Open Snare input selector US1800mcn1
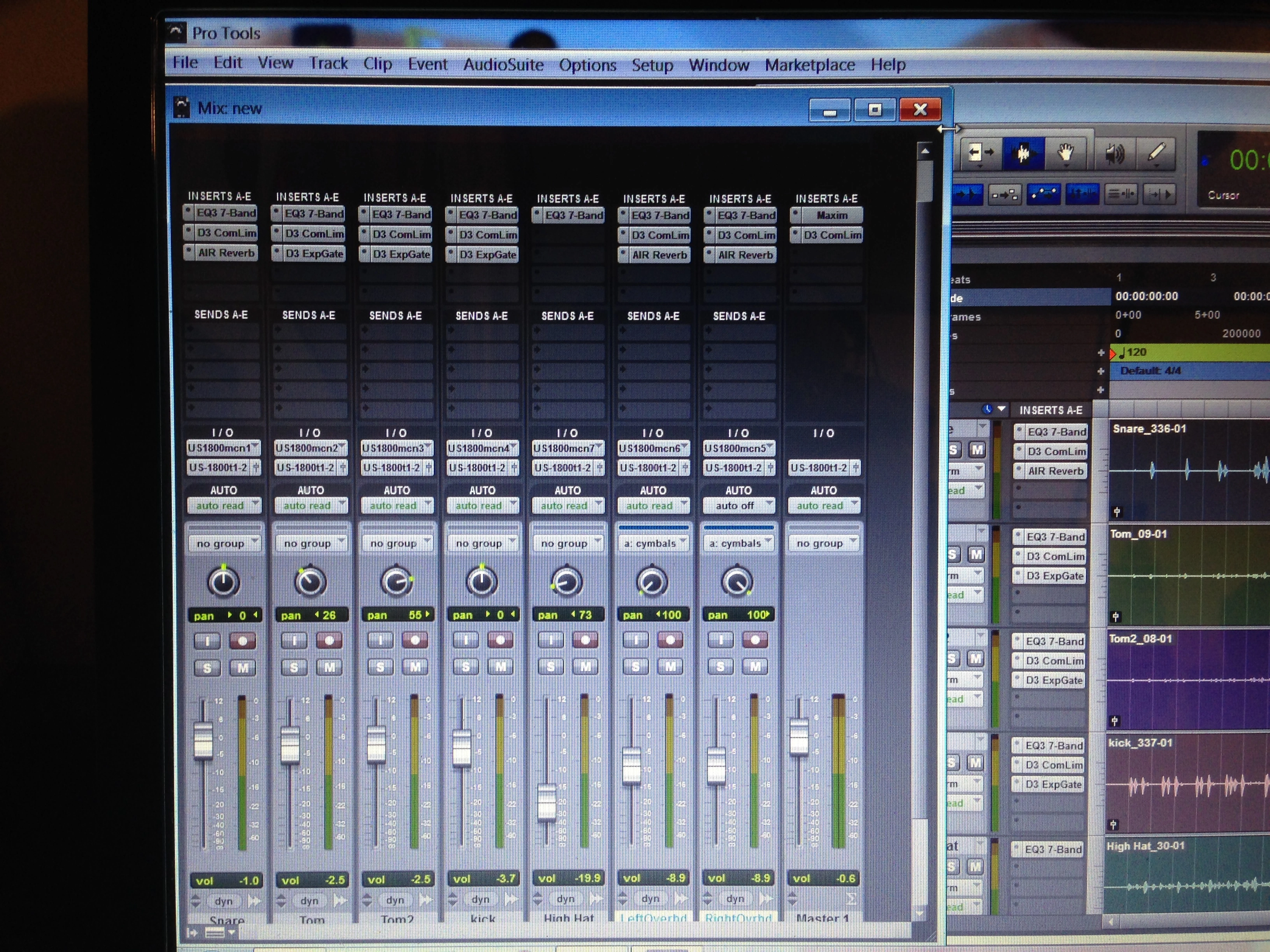This screenshot has width=1270, height=952. pyautogui.click(x=223, y=448)
